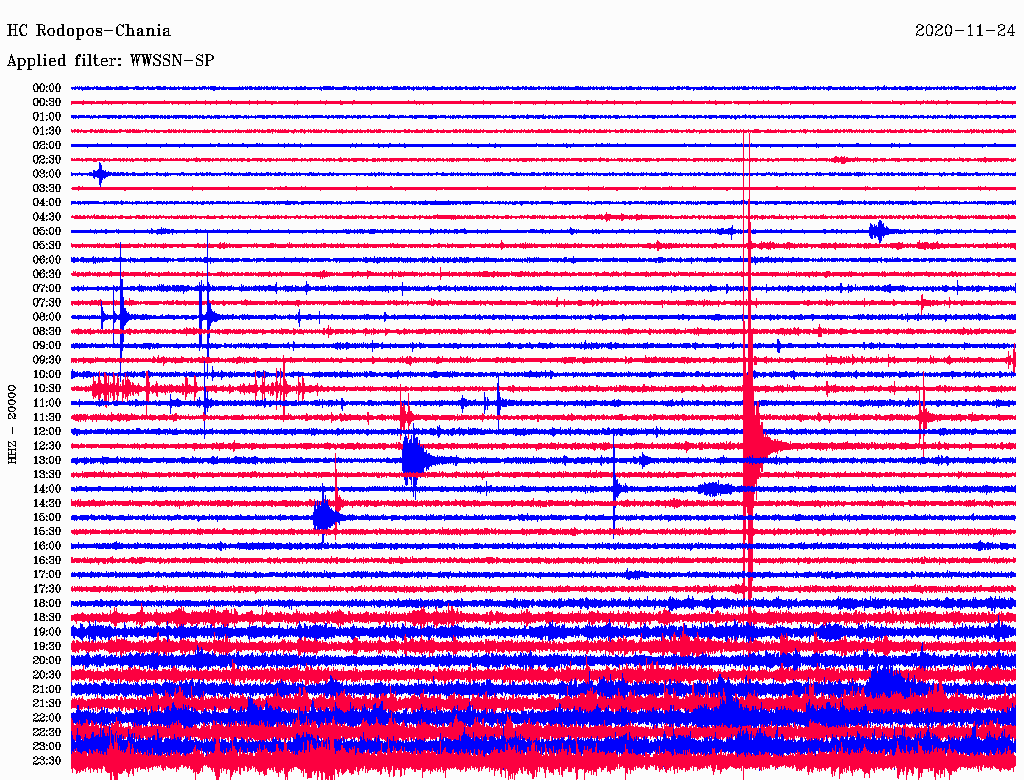Pick the 06:30 time label
Screen dimensions: 1024x780
coord(47,274)
